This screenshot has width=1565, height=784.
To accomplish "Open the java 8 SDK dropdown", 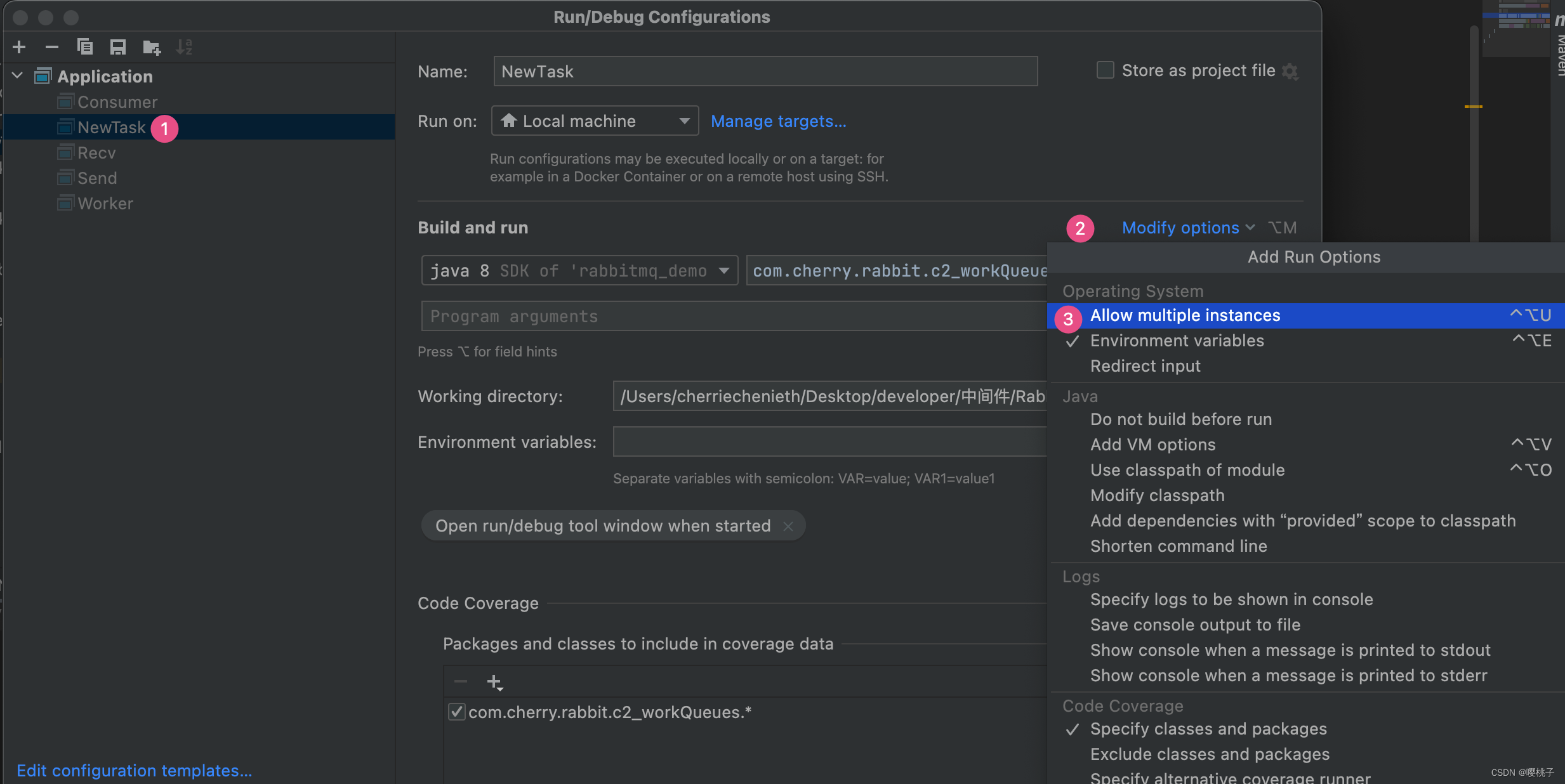I will pyautogui.click(x=579, y=271).
